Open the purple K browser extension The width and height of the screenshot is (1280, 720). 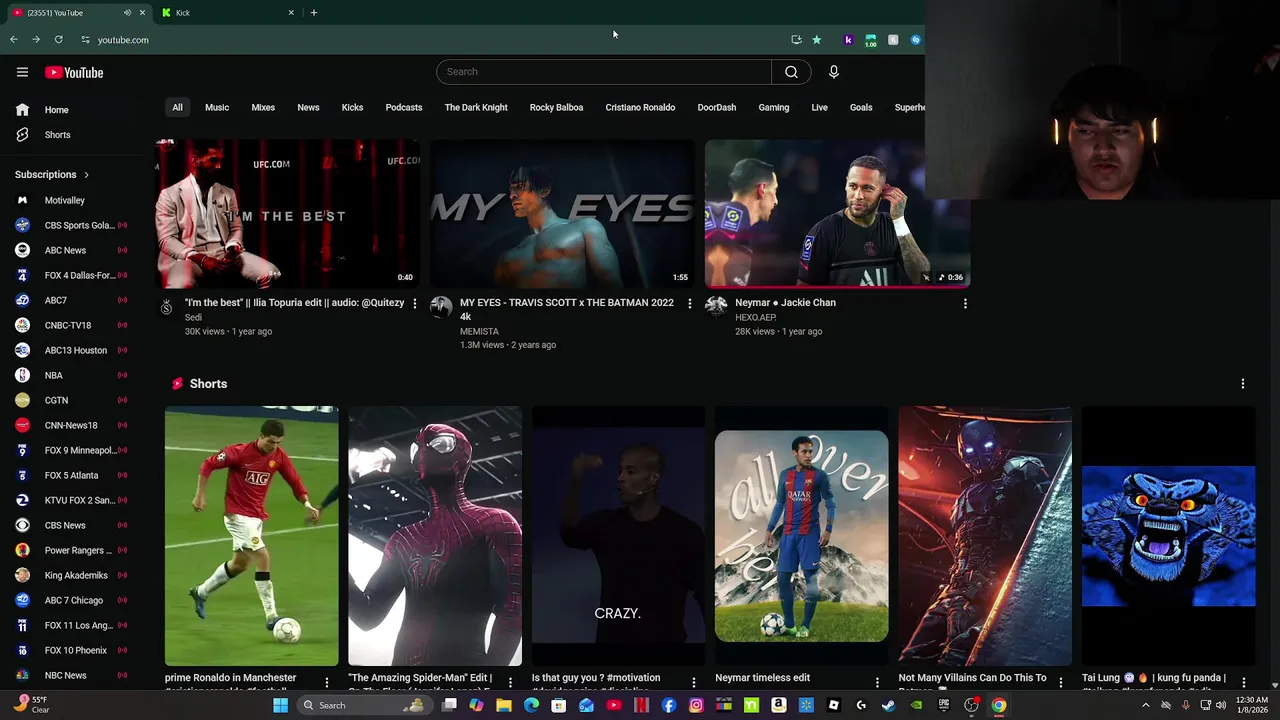pos(848,40)
